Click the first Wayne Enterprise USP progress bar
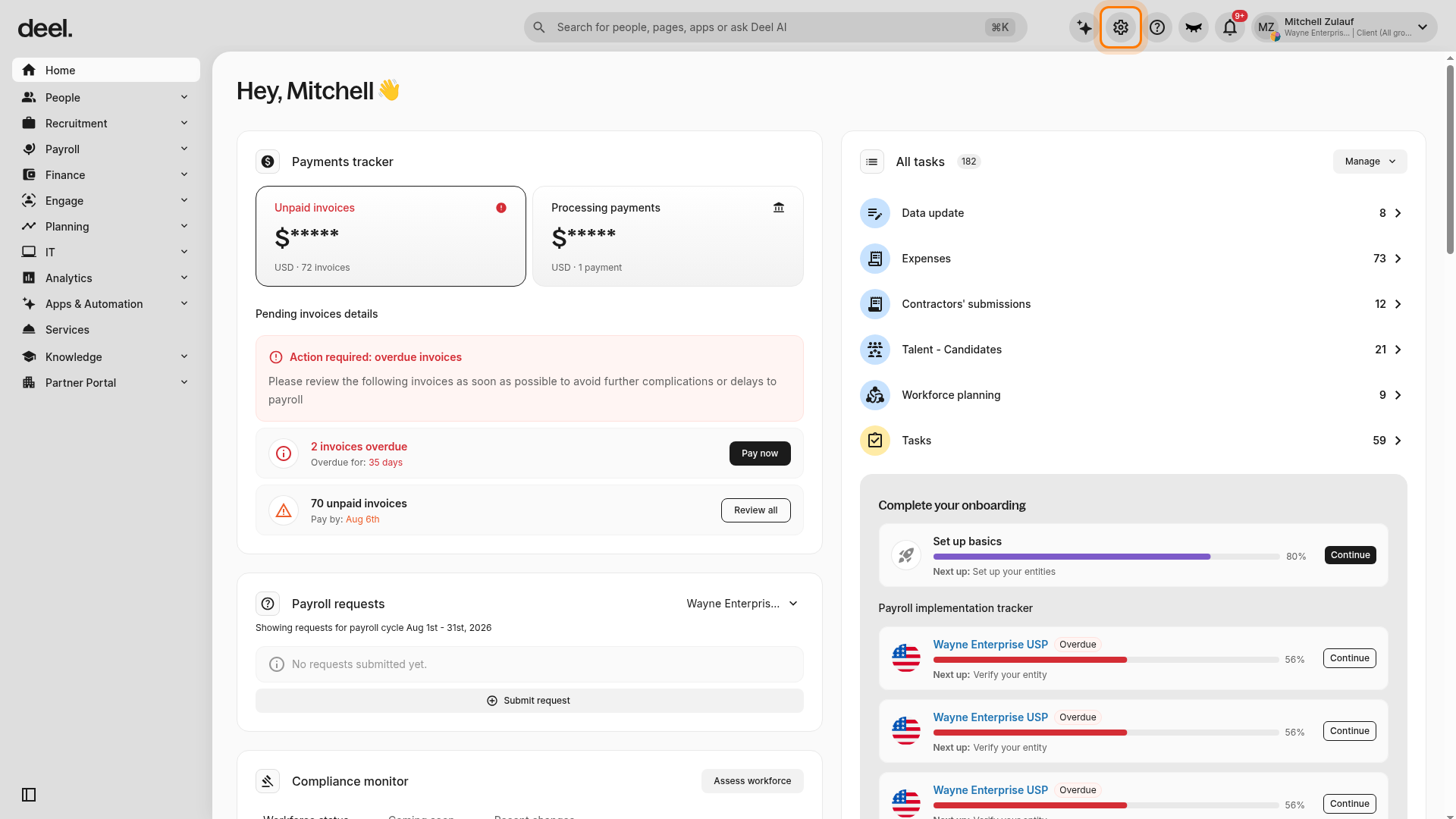The height and width of the screenshot is (819, 1456). [x=1106, y=660]
